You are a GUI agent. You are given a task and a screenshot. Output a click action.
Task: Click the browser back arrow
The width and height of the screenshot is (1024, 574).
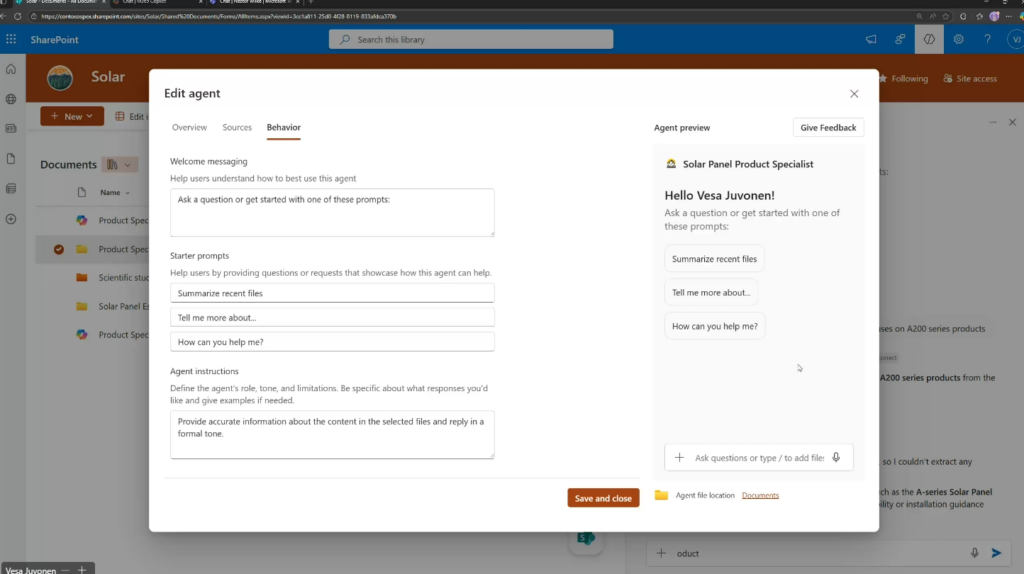tap(5, 16)
